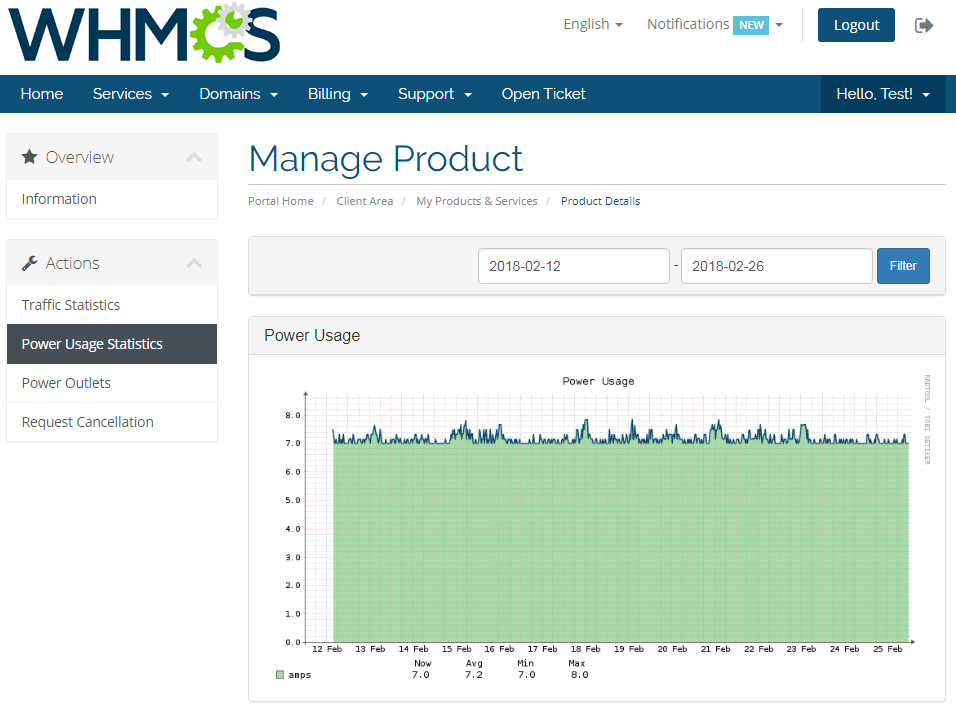
Task: Open the Services menu
Action: click(130, 94)
